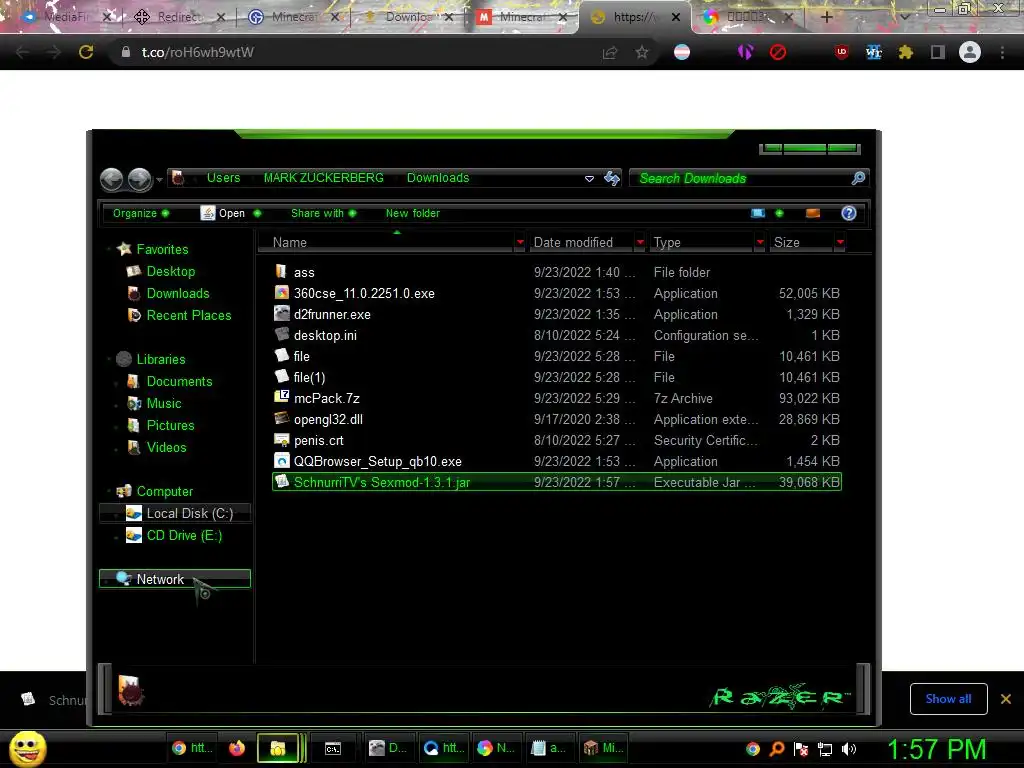Click the Explorer forward navigation button
1024x768 pixels.
[139, 179]
